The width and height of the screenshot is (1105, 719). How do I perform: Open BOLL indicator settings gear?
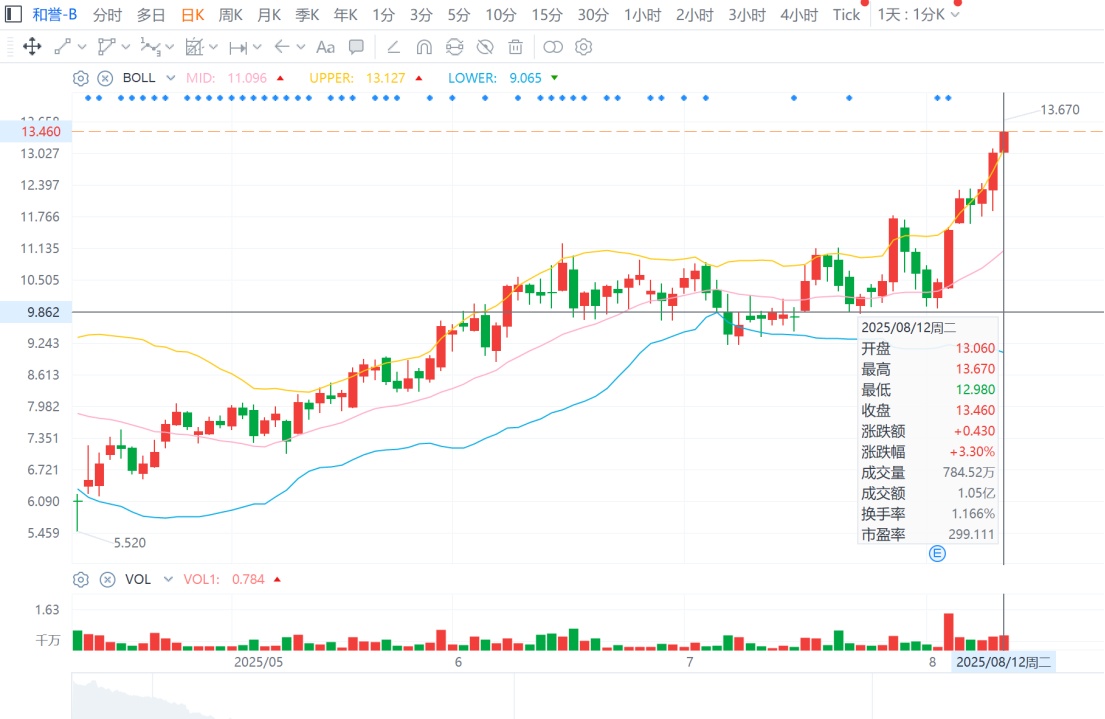click(81, 78)
